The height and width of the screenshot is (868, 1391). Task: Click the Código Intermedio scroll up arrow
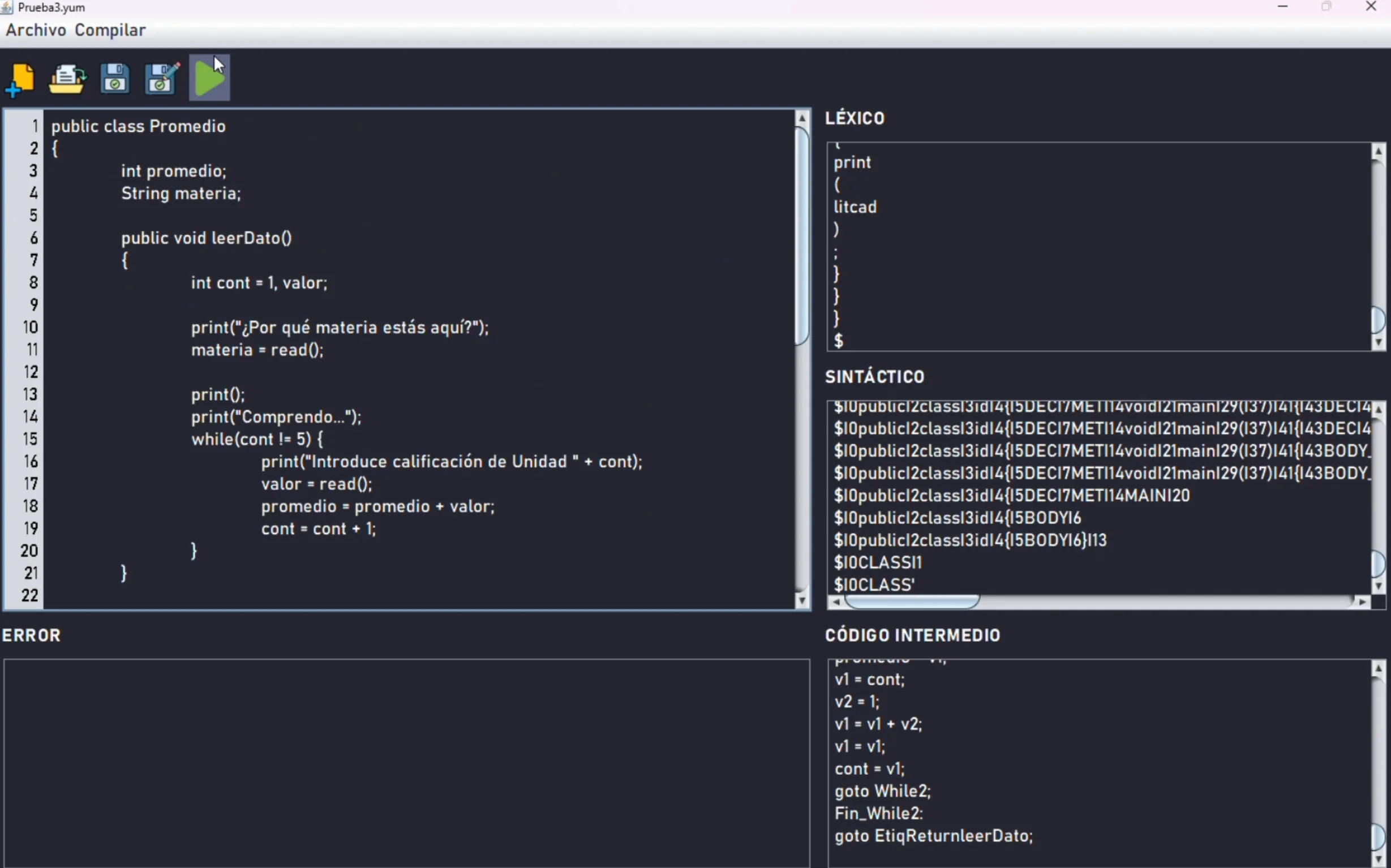pos(1379,668)
